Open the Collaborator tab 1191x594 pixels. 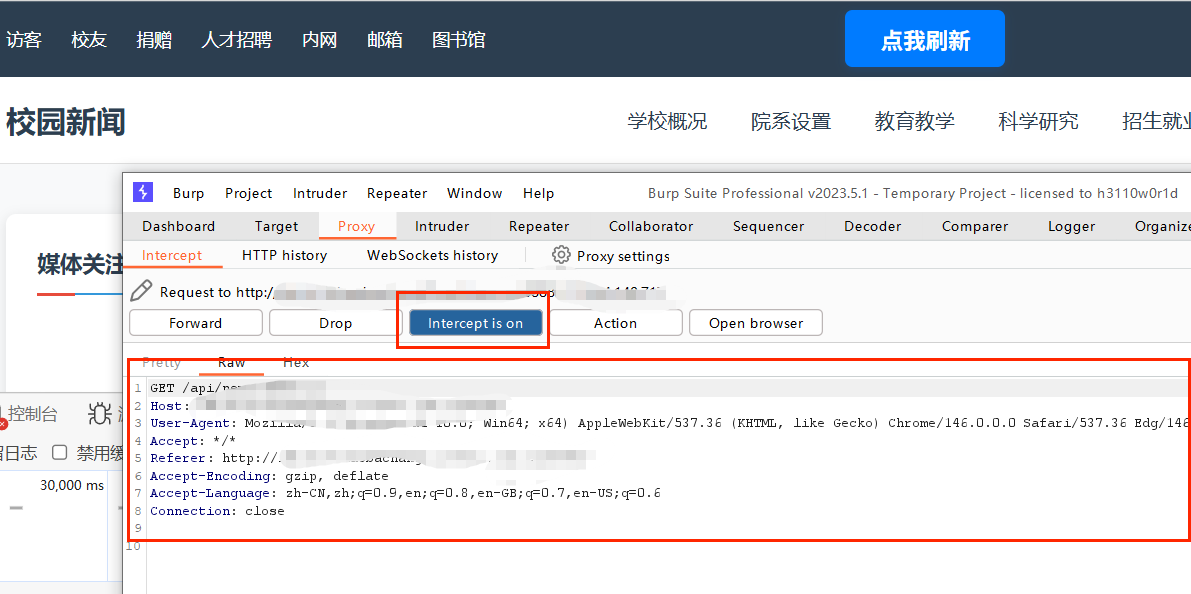coord(651,226)
